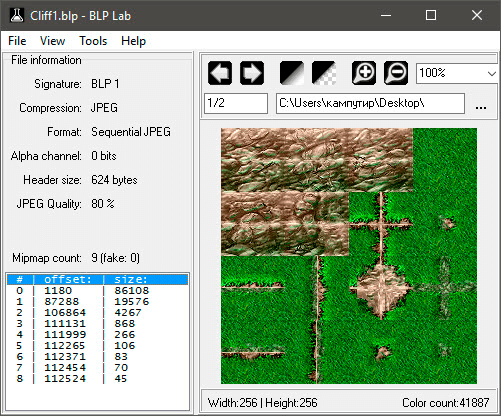
Task: Open the 100% zoom dropdown
Action: pyautogui.click(x=457, y=73)
